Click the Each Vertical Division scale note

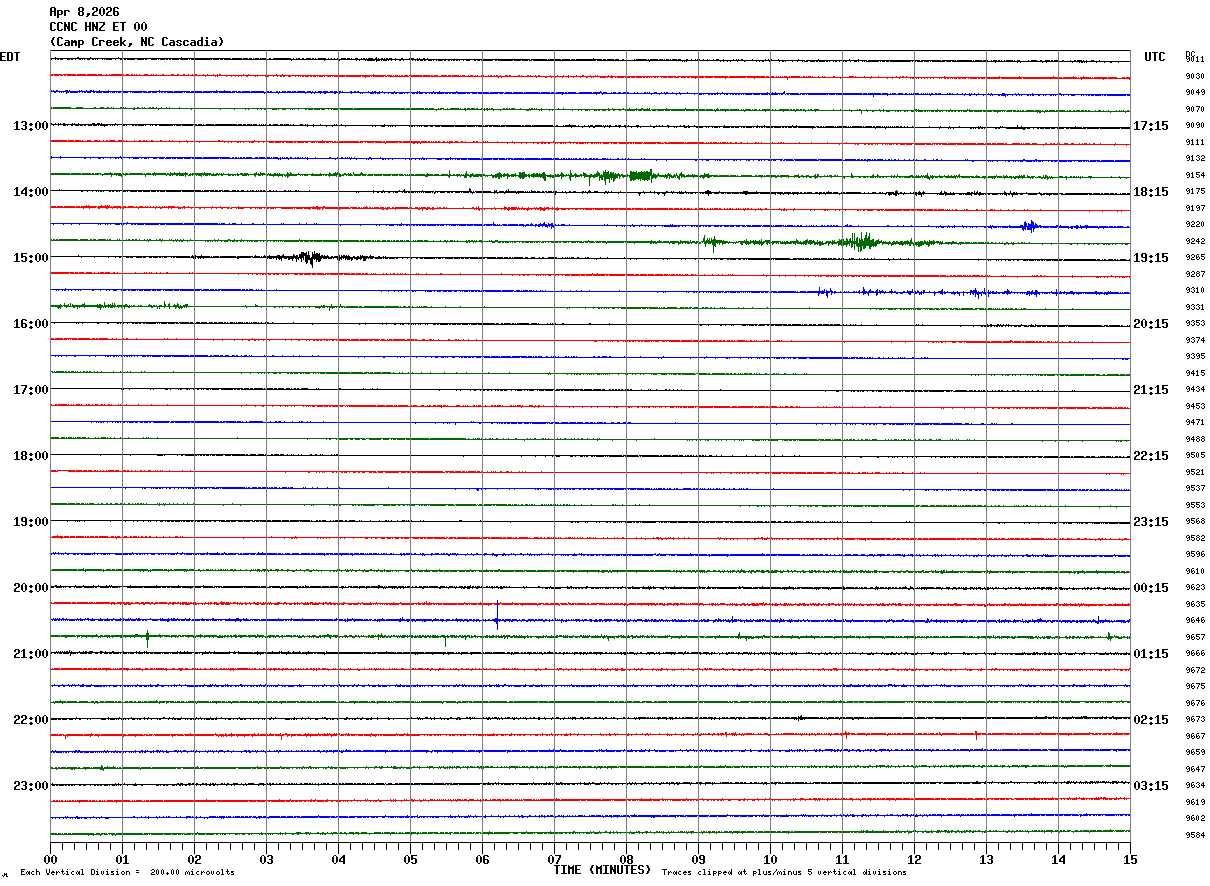(127, 872)
